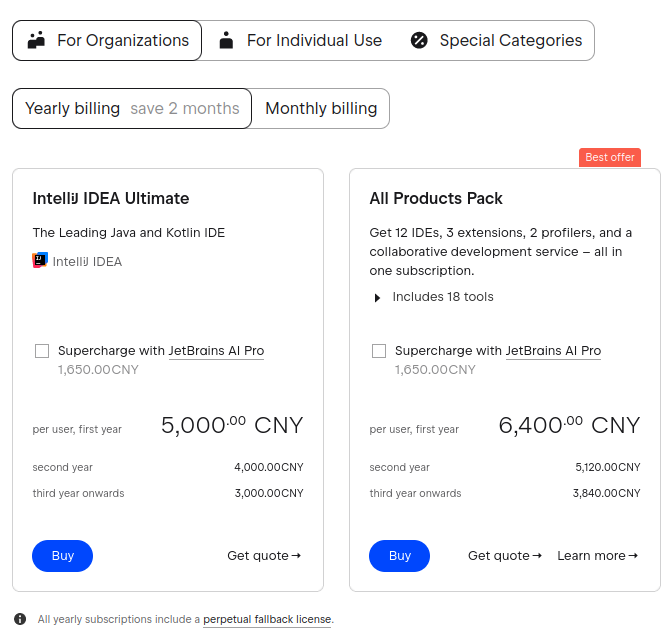Get quote for IntelliJ IDEA Ultimate
This screenshot has width=670, height=636.
point(264,556)
